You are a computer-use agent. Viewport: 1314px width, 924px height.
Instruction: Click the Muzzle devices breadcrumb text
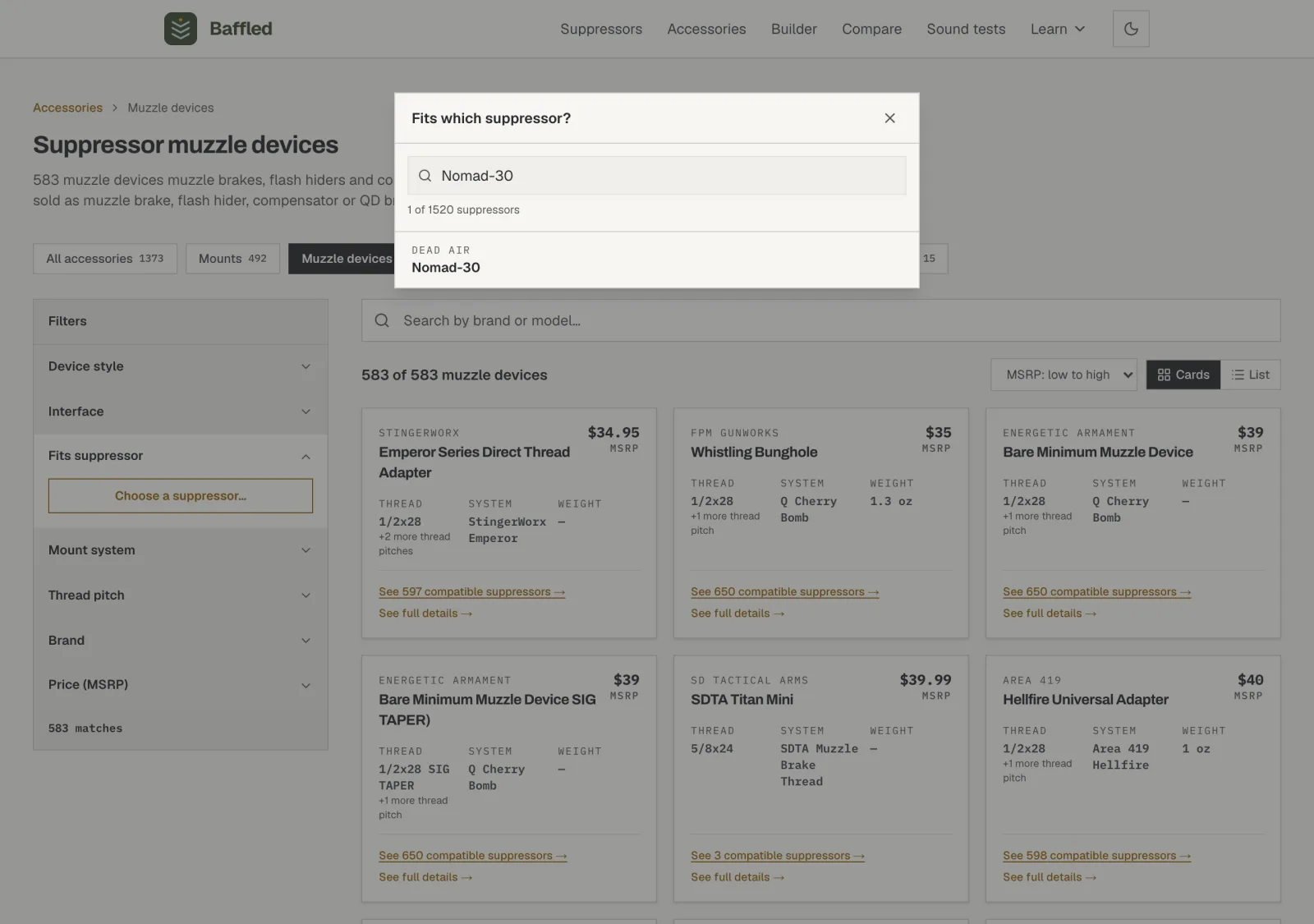171,108
